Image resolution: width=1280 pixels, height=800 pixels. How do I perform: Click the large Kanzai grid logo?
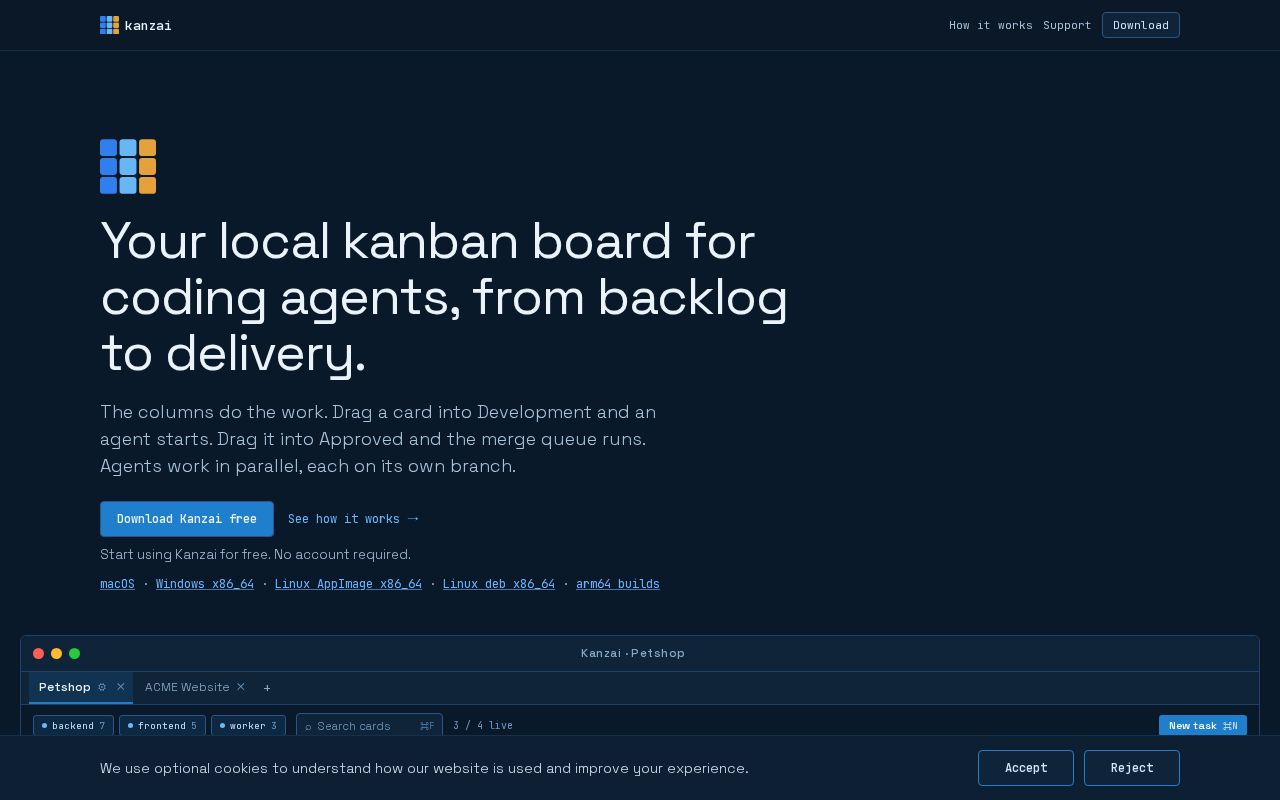pyautogui.click(x=128, y=166)
